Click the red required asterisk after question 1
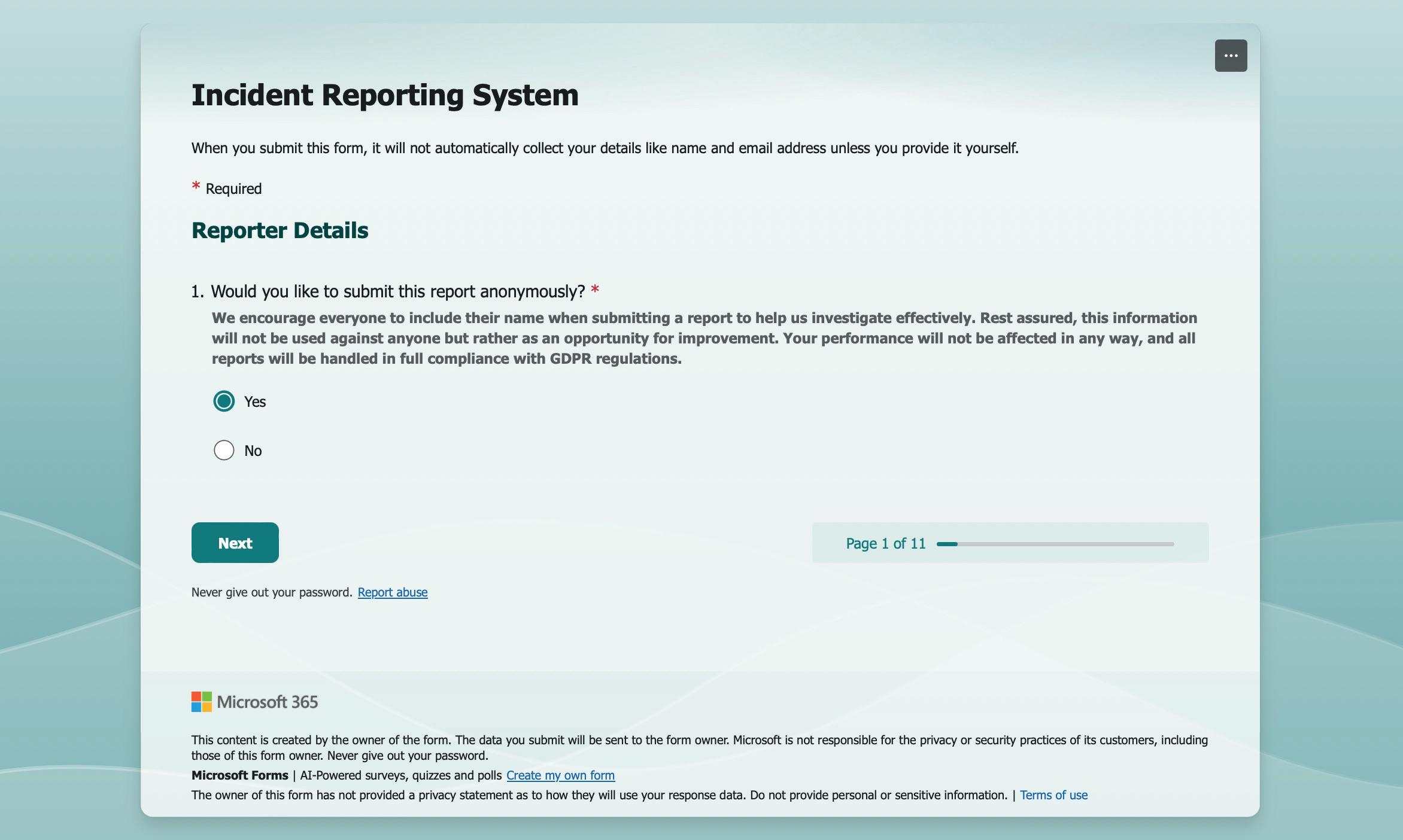 point(595,290)
